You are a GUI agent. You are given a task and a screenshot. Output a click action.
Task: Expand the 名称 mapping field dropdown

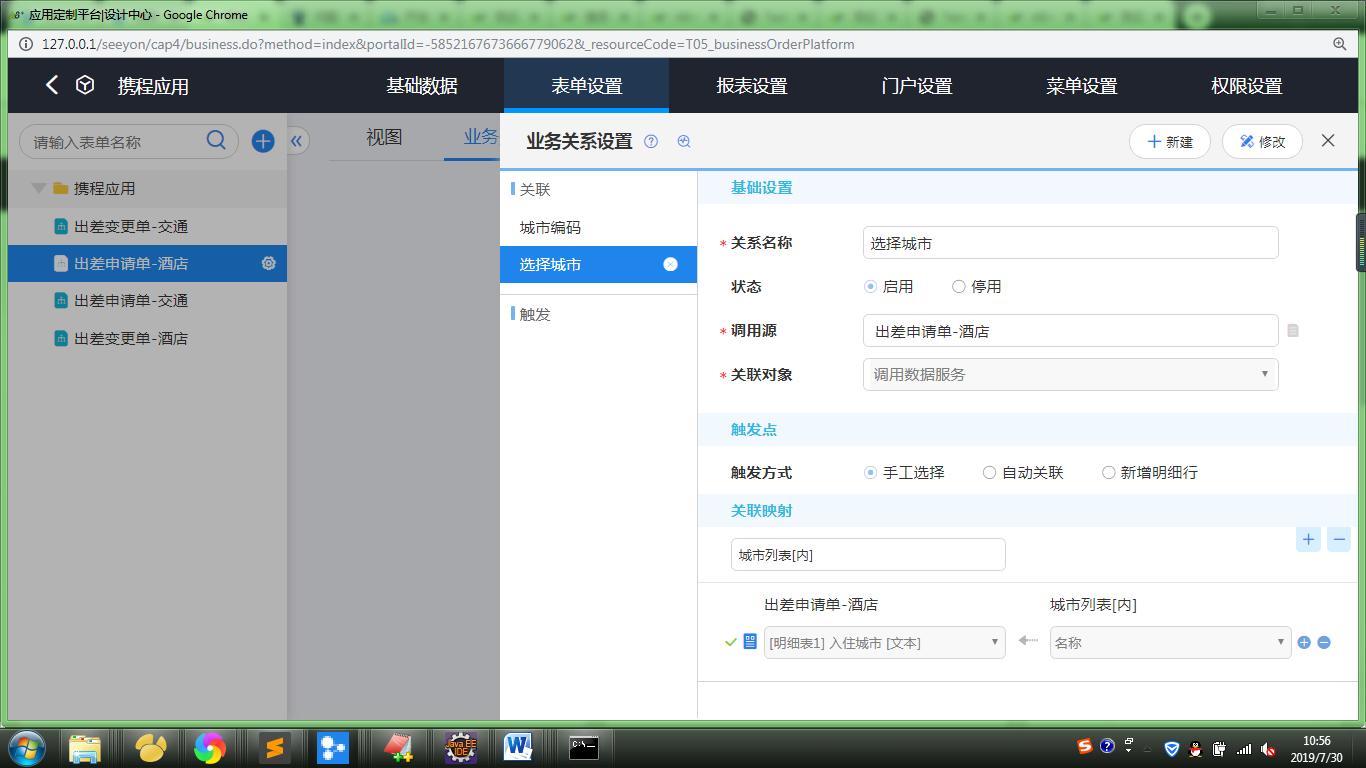click(1170, 643)
